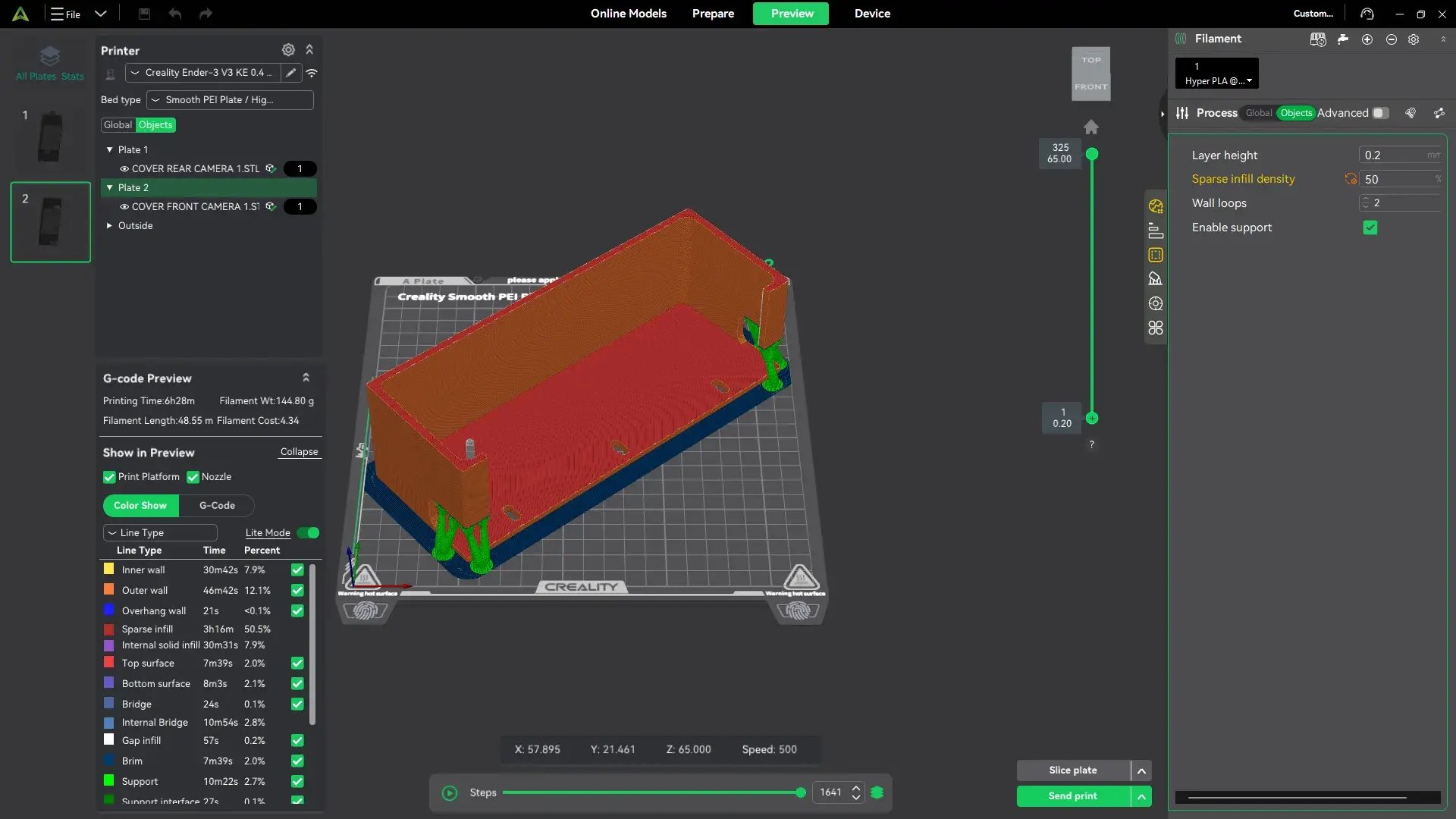Viewport: 1456px width, 819px height.
Task: Click the slider help question mark
Action: [x=1092, y=444]
